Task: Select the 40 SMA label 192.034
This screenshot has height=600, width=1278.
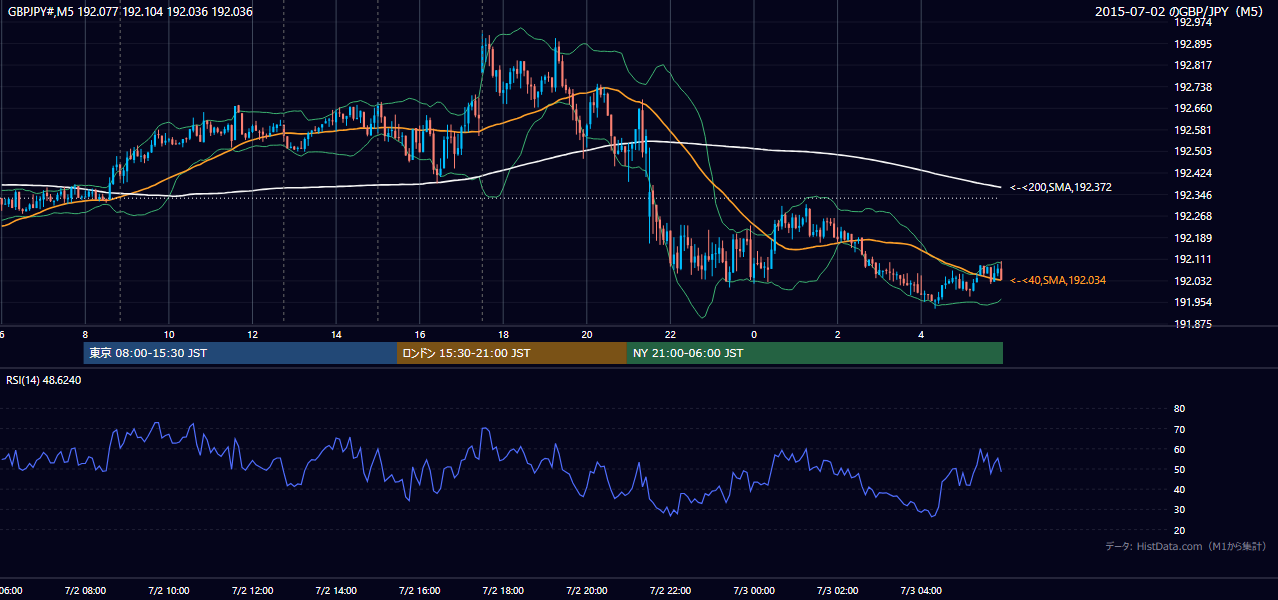Action: [x=1058, y=281]
